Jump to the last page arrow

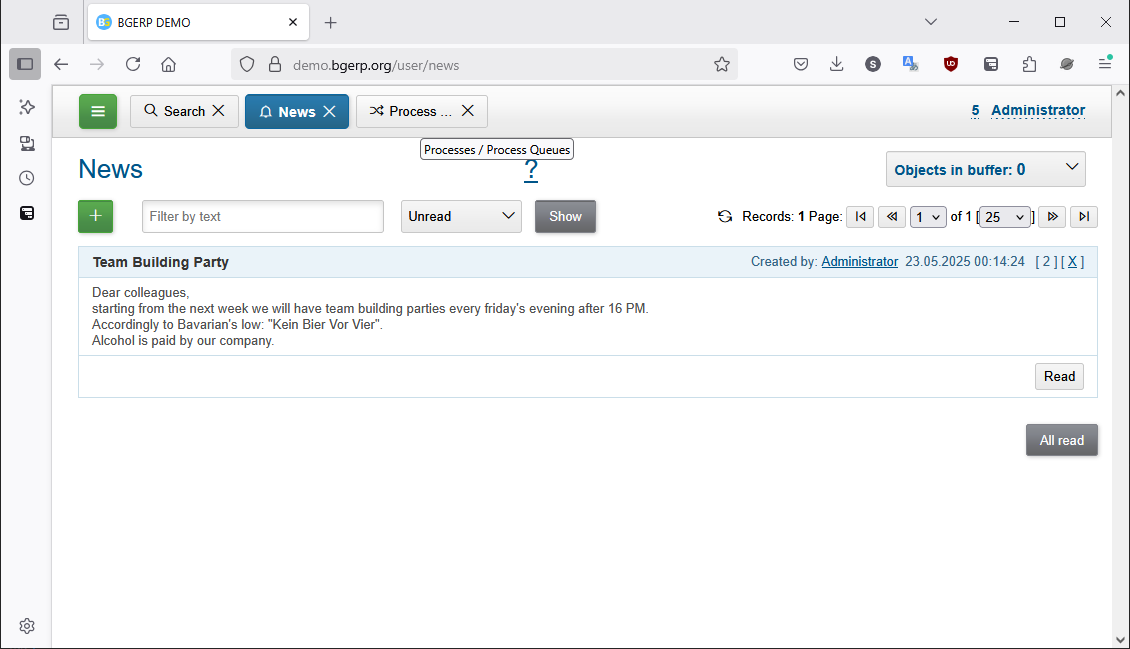point(1083,216)
